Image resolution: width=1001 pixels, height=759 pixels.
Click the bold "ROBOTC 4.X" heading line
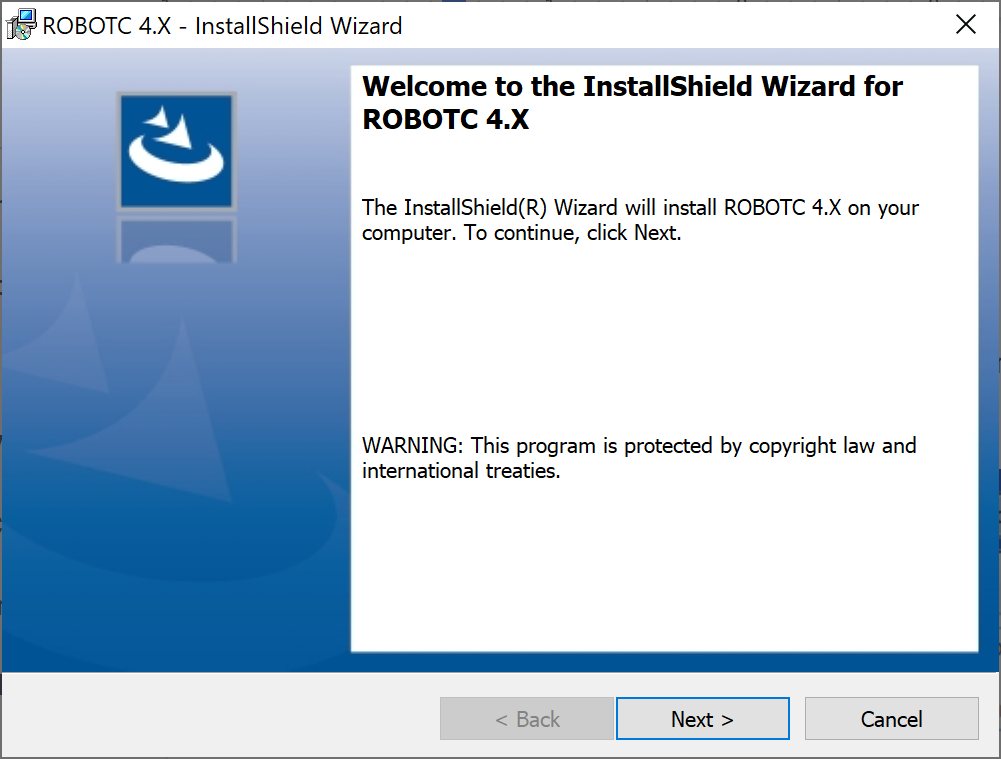(445, 119)
